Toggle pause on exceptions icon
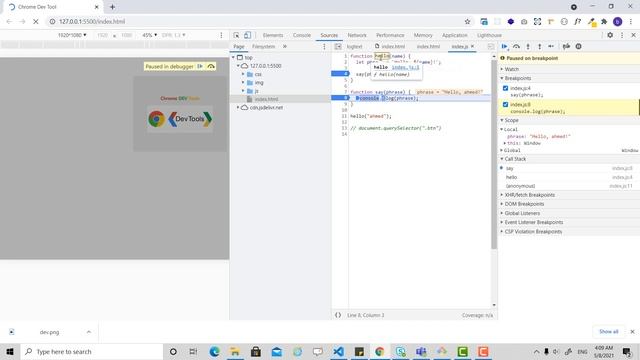This screenshot has width=640, height=360. [x=578, y=47]
